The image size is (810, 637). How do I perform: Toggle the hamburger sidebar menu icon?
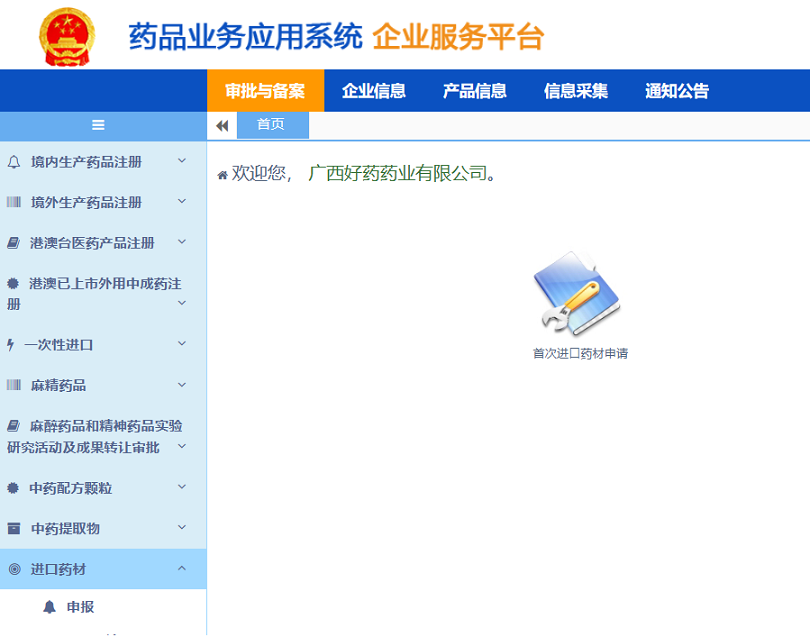[98, 125]
